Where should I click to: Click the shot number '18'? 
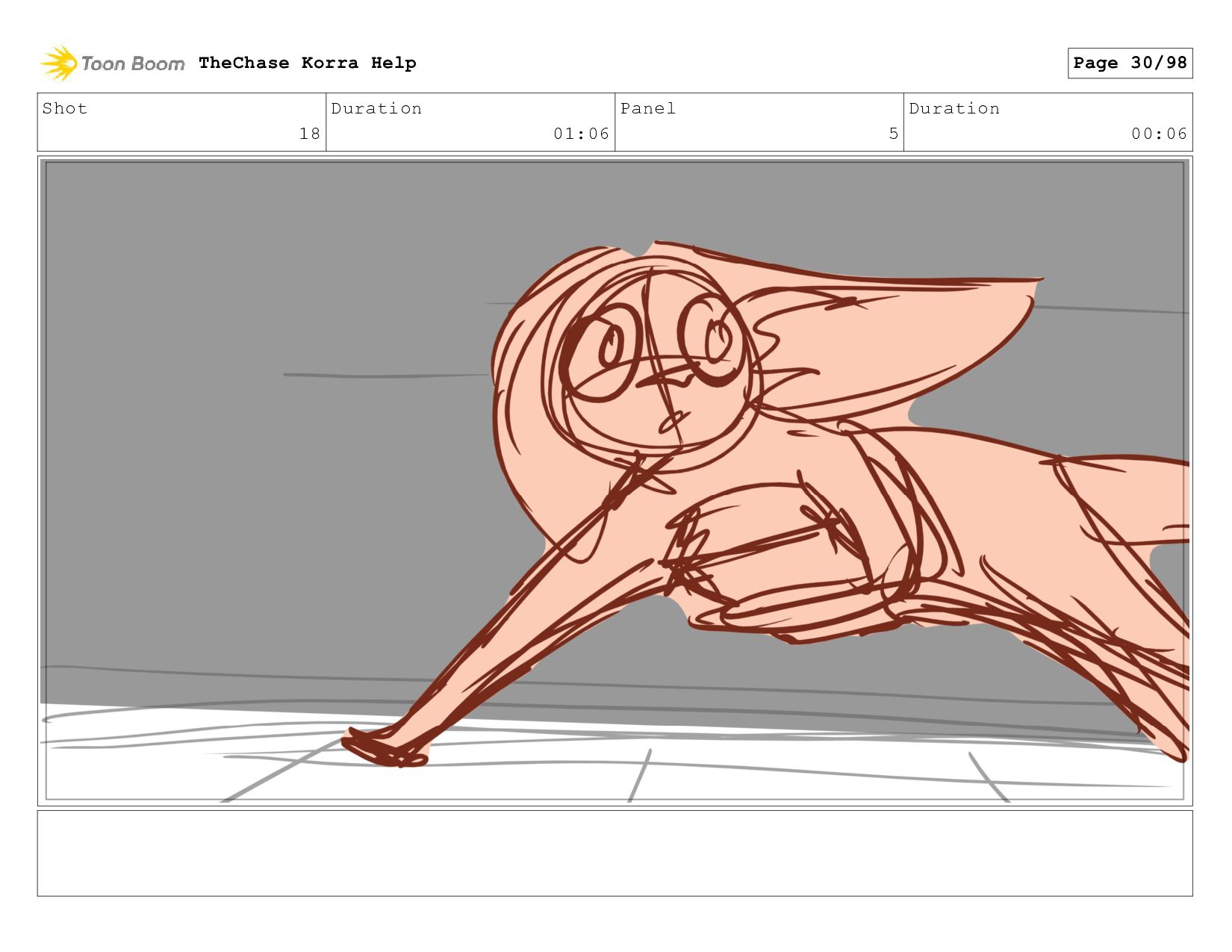point(310,134)
